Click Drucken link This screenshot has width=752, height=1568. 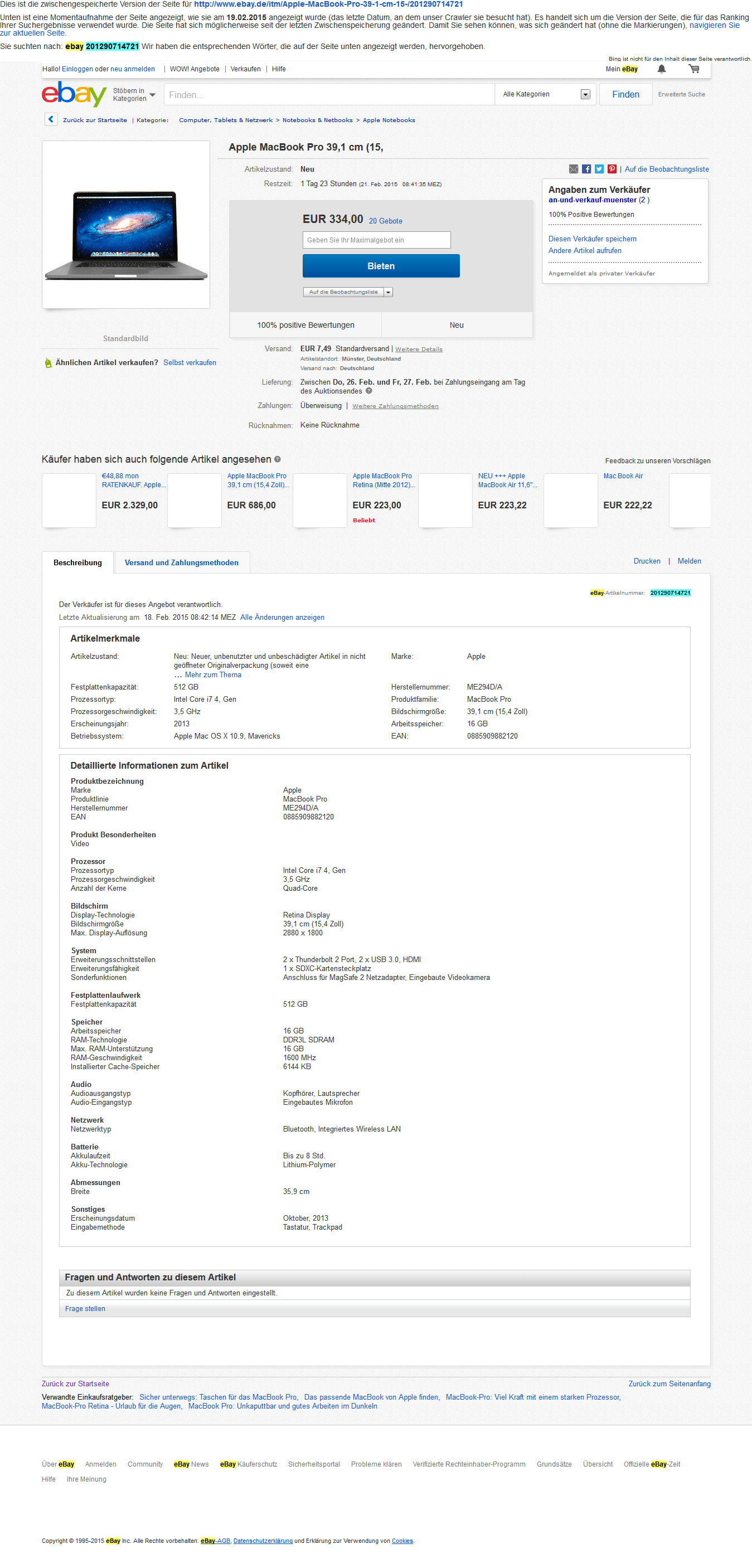pyautogui.click(x=646, y=561)
